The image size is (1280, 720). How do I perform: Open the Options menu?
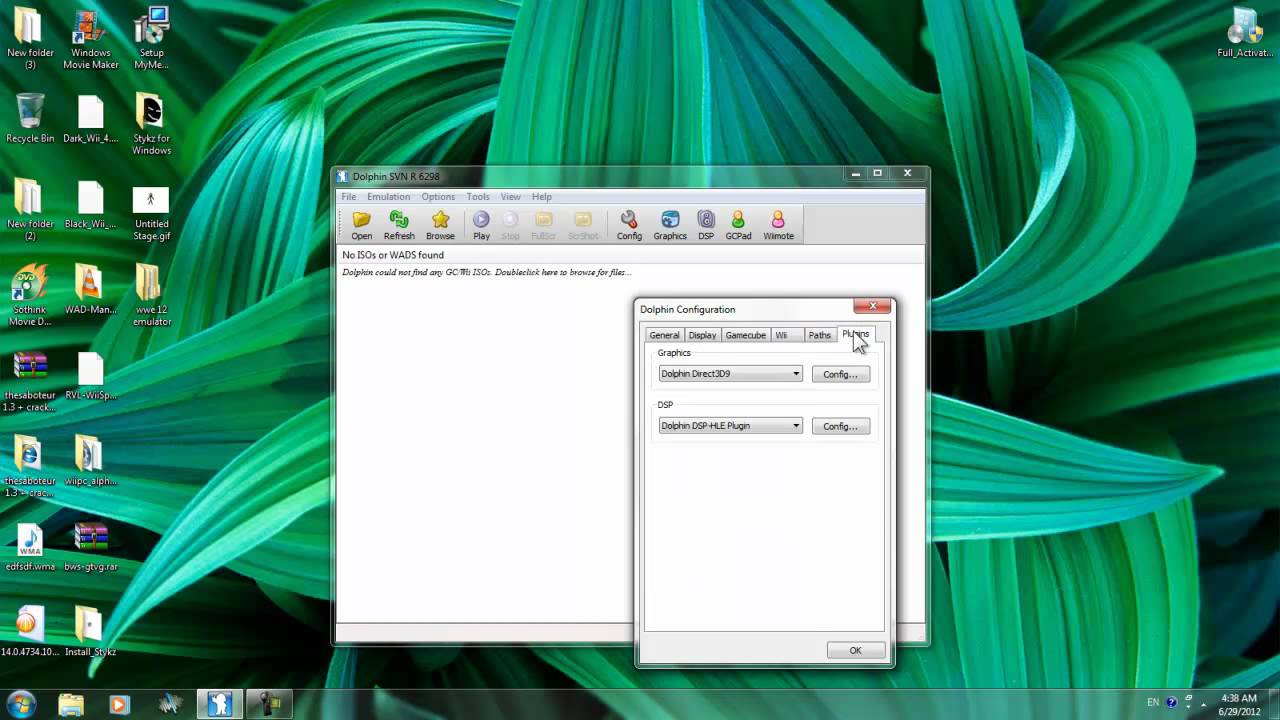click(x=438, y=197)
